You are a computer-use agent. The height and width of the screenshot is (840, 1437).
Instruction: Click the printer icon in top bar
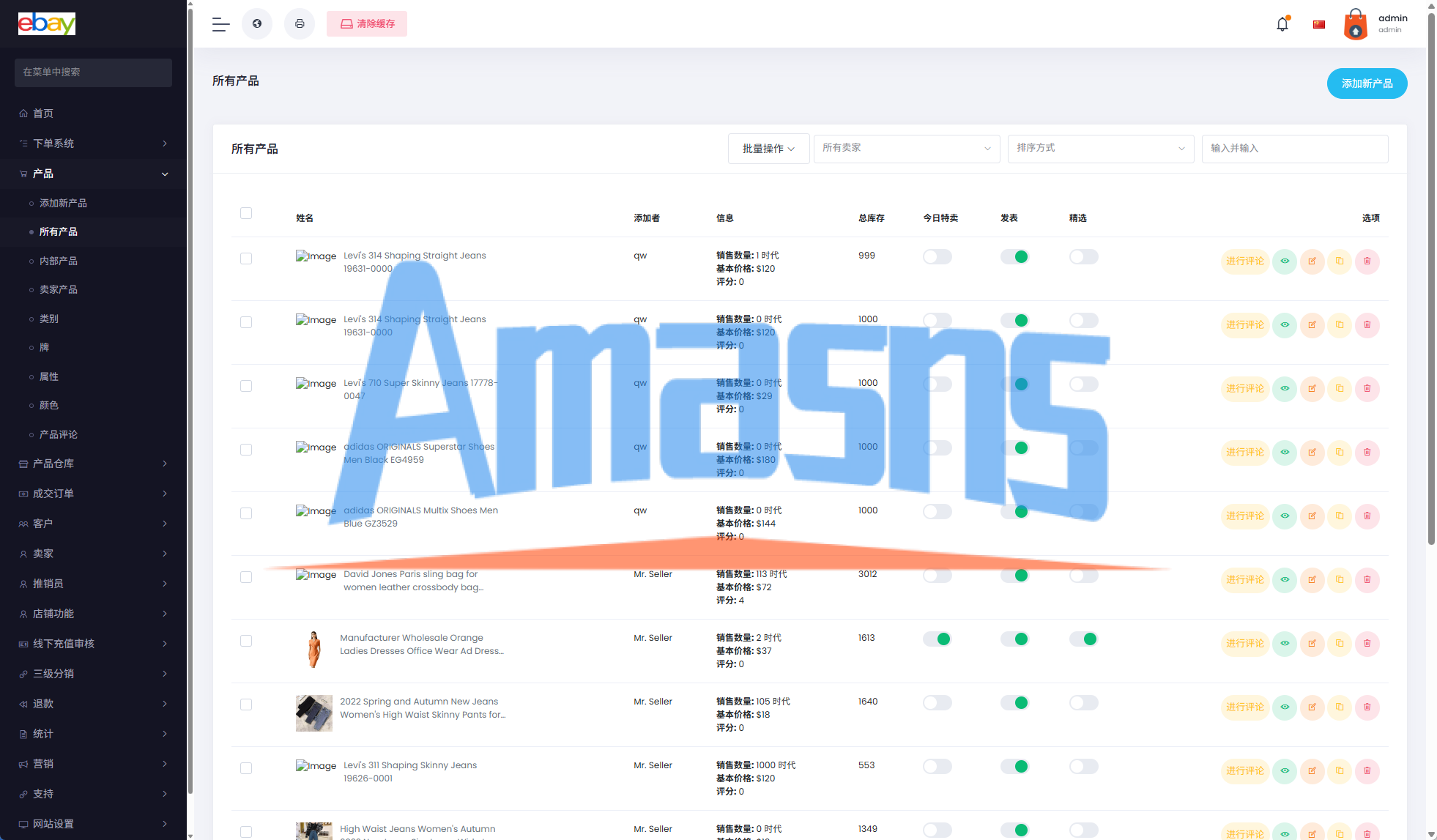300,24
